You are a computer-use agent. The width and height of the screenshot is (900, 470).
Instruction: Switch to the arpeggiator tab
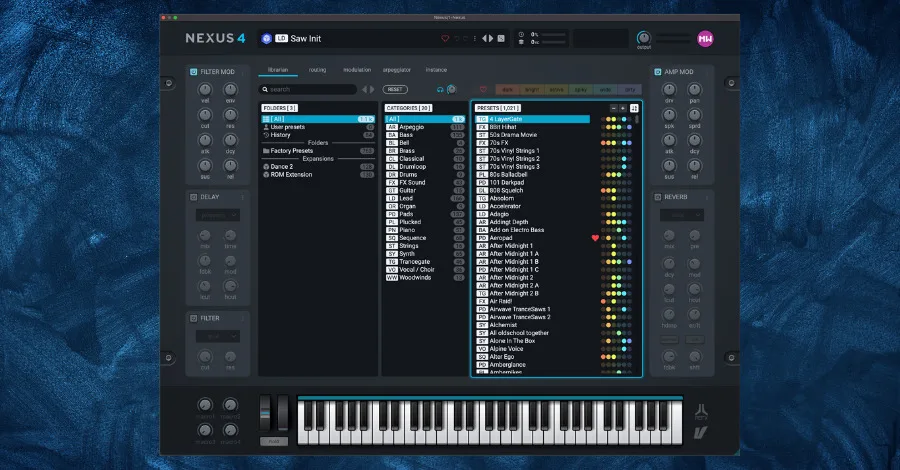coord(397,70)
